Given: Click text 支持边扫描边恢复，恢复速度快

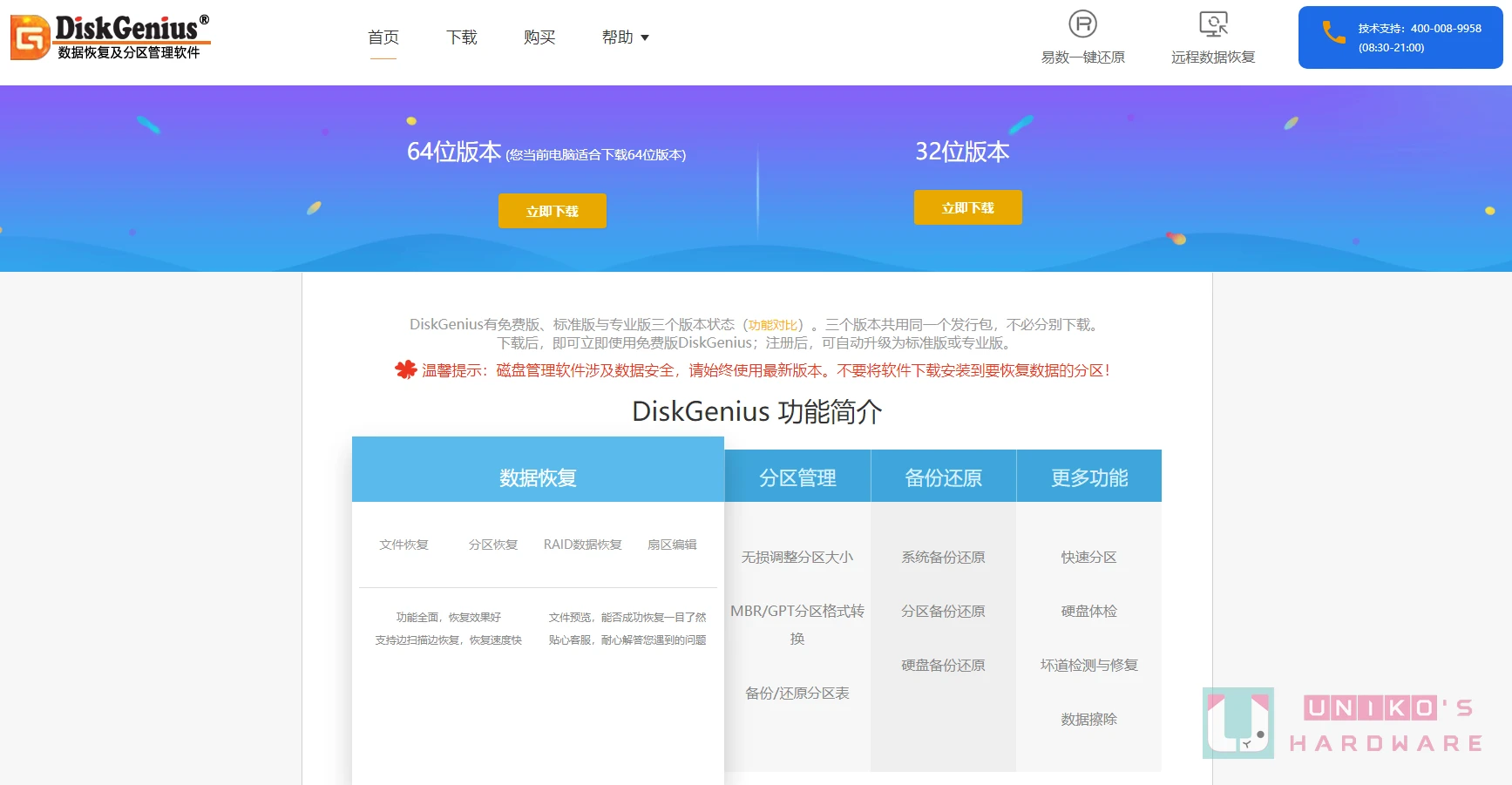Looking at the screenshot, I should click(x=449, y=640).
